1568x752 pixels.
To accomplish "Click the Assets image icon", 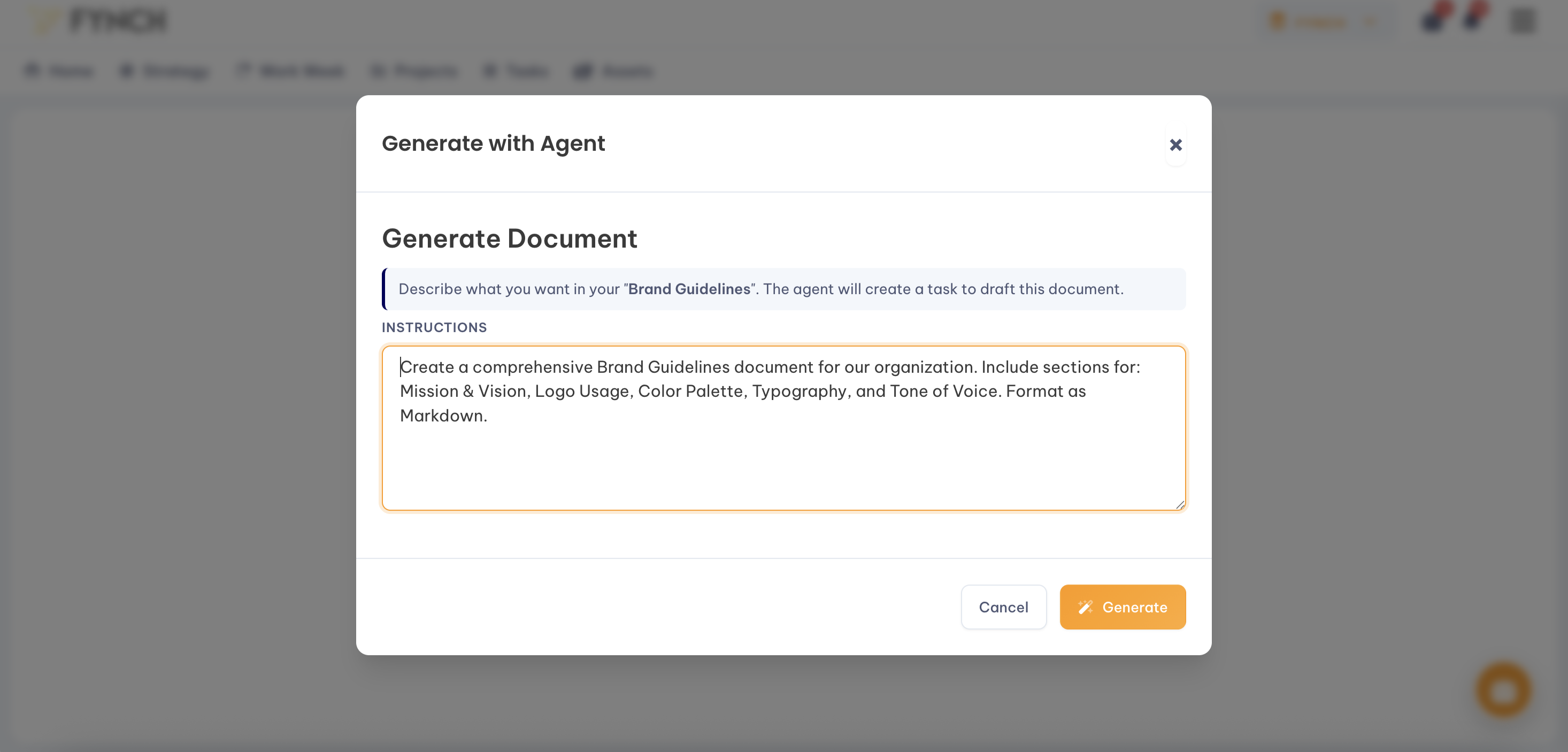I will click(x=582, y=71).
